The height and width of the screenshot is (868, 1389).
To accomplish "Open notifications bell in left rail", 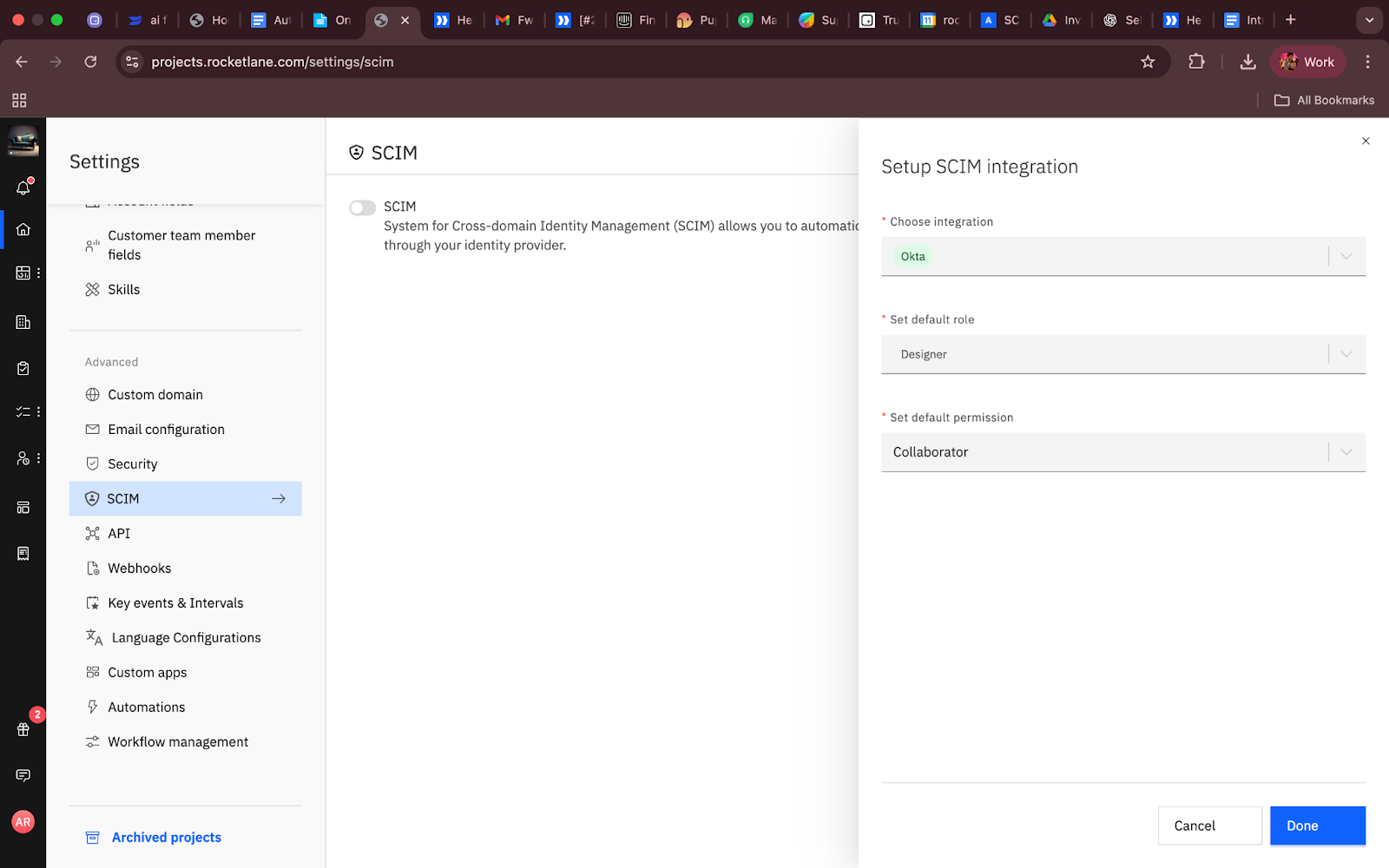I will click(23, 187).
